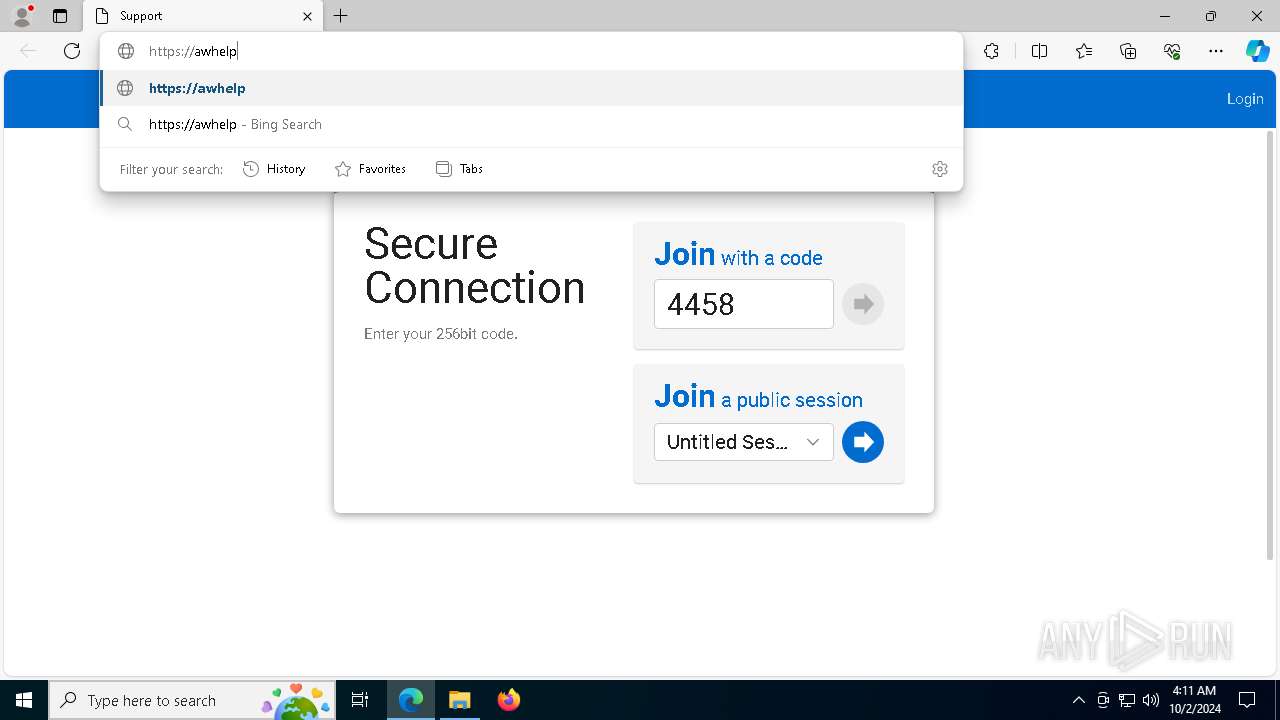
Task: Open the clock showing 4:11 AM
Action: pyautogui.click(x=1194, y=700)
